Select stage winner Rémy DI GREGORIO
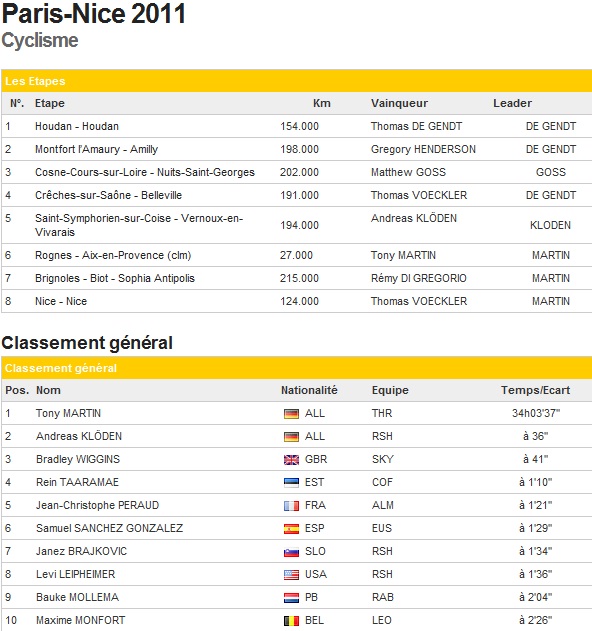Viewport: 592px width, 631px height. click(x=419, y=278)
